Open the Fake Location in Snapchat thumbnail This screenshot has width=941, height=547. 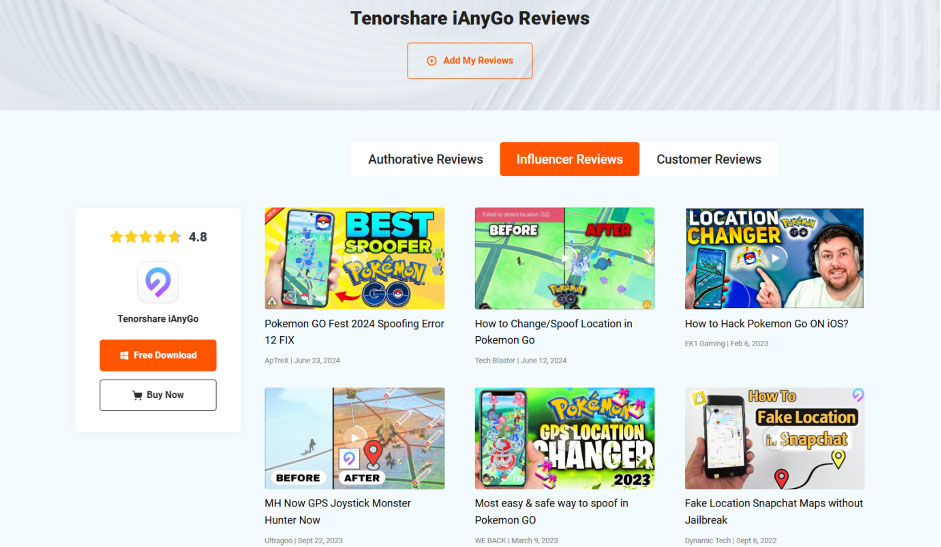pos(775,438)
